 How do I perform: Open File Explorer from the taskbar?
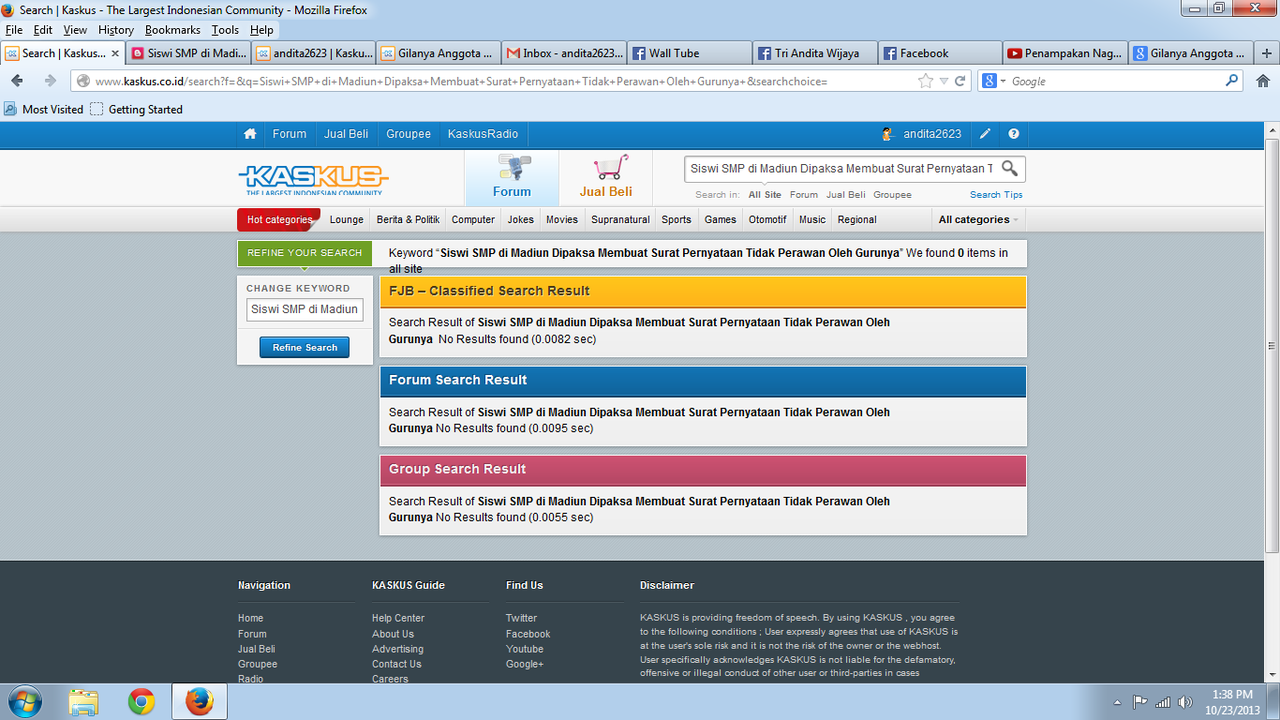(84, 702)
